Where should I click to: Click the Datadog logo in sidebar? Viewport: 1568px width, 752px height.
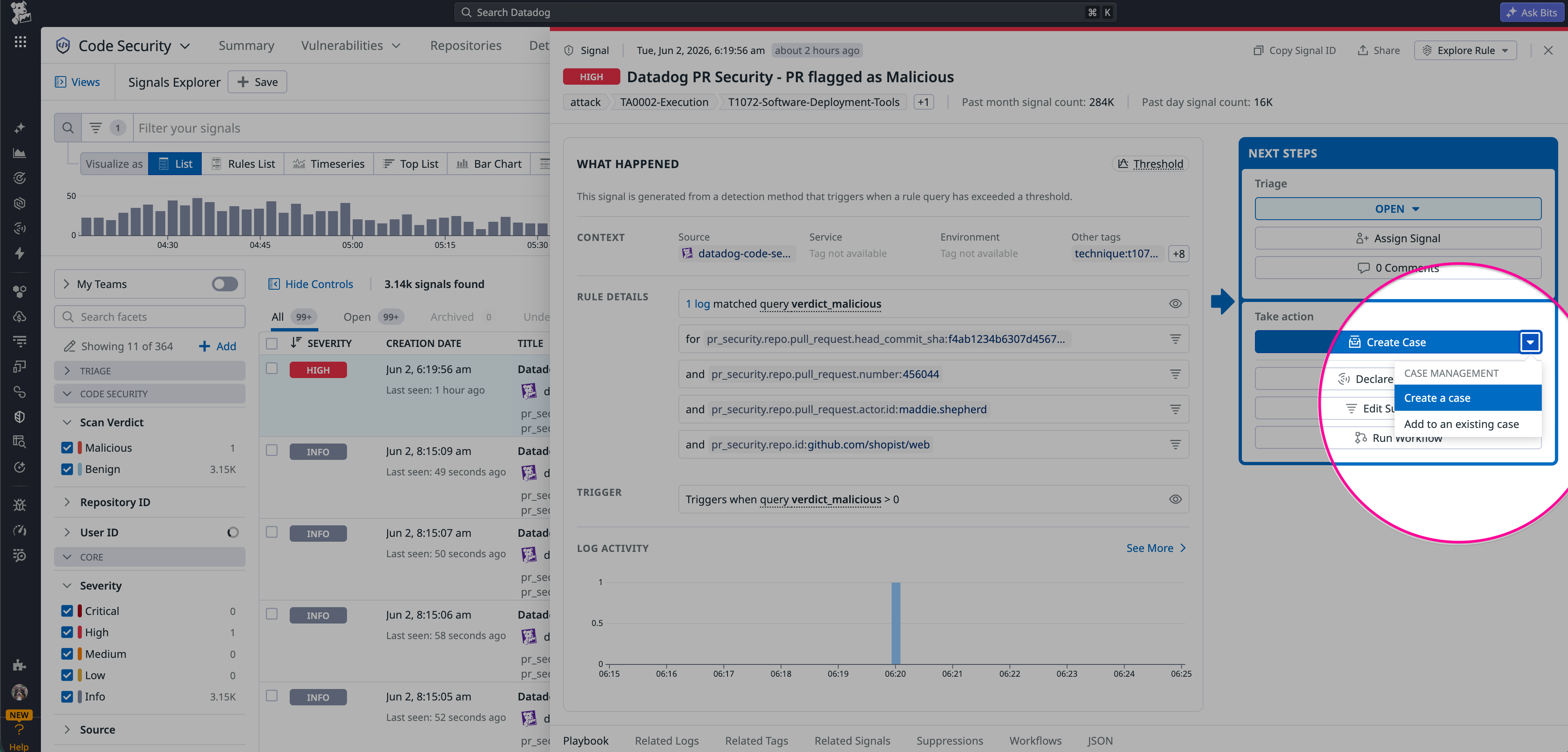coord(20,12)
